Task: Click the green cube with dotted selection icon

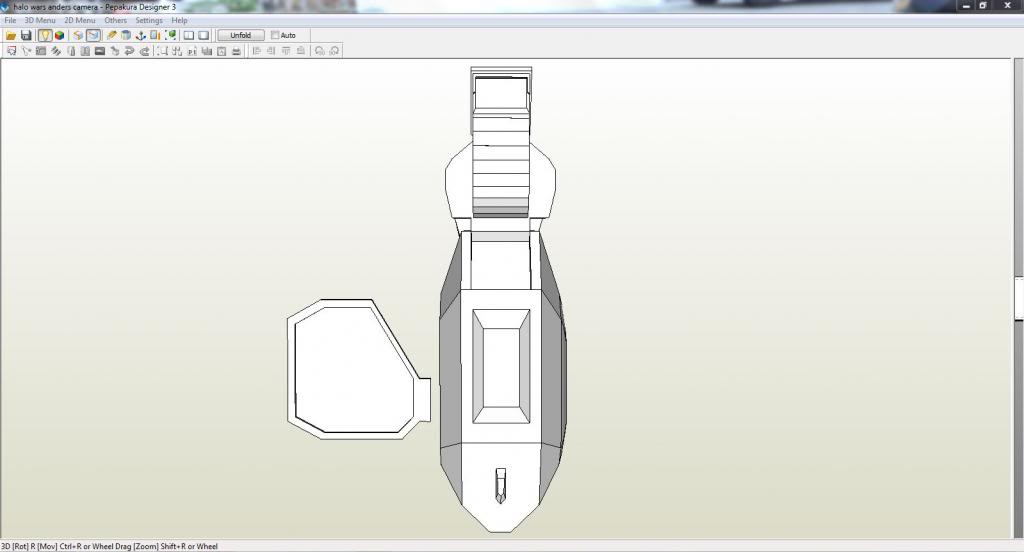Action: coord(170,35)
